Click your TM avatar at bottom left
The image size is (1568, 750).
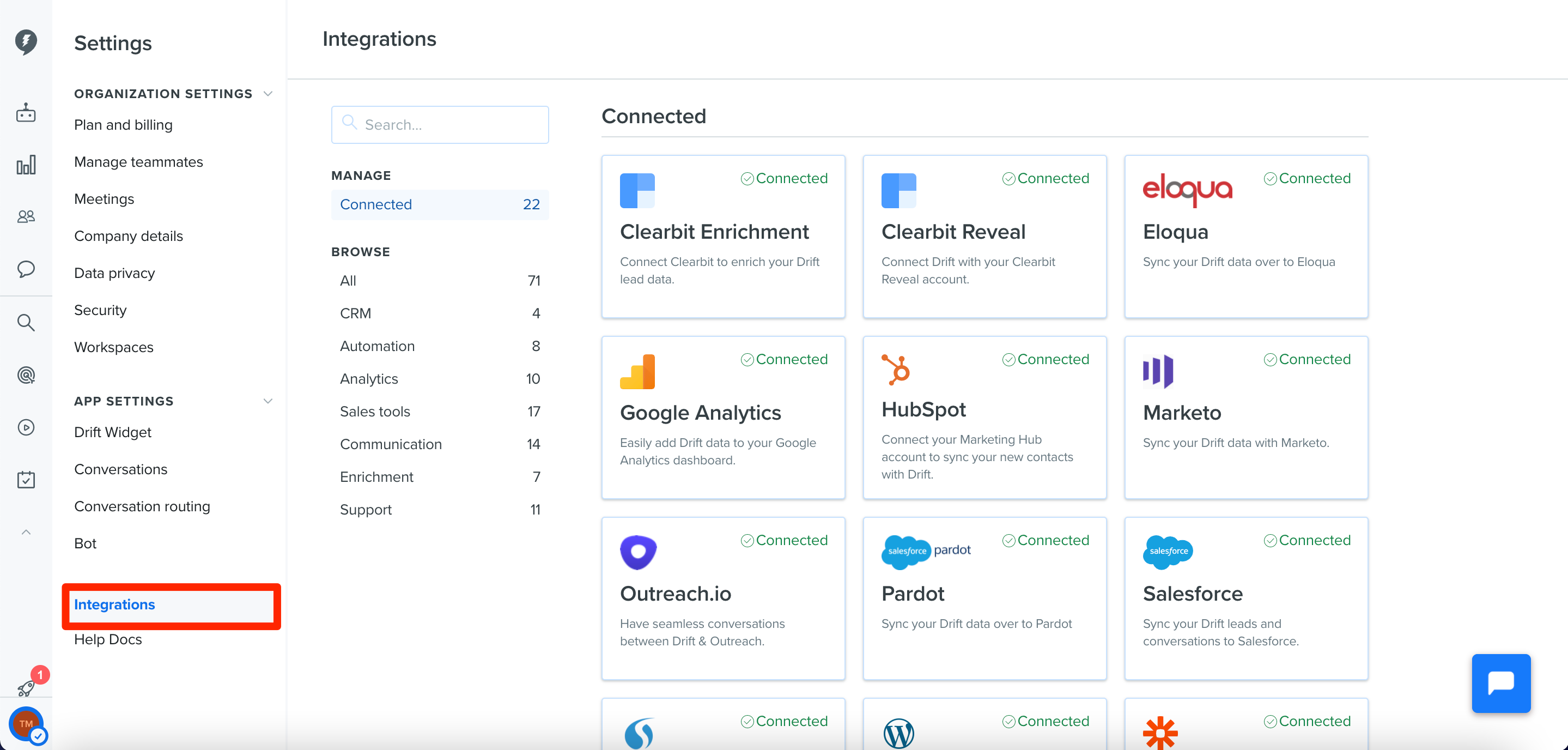point(26,724)
